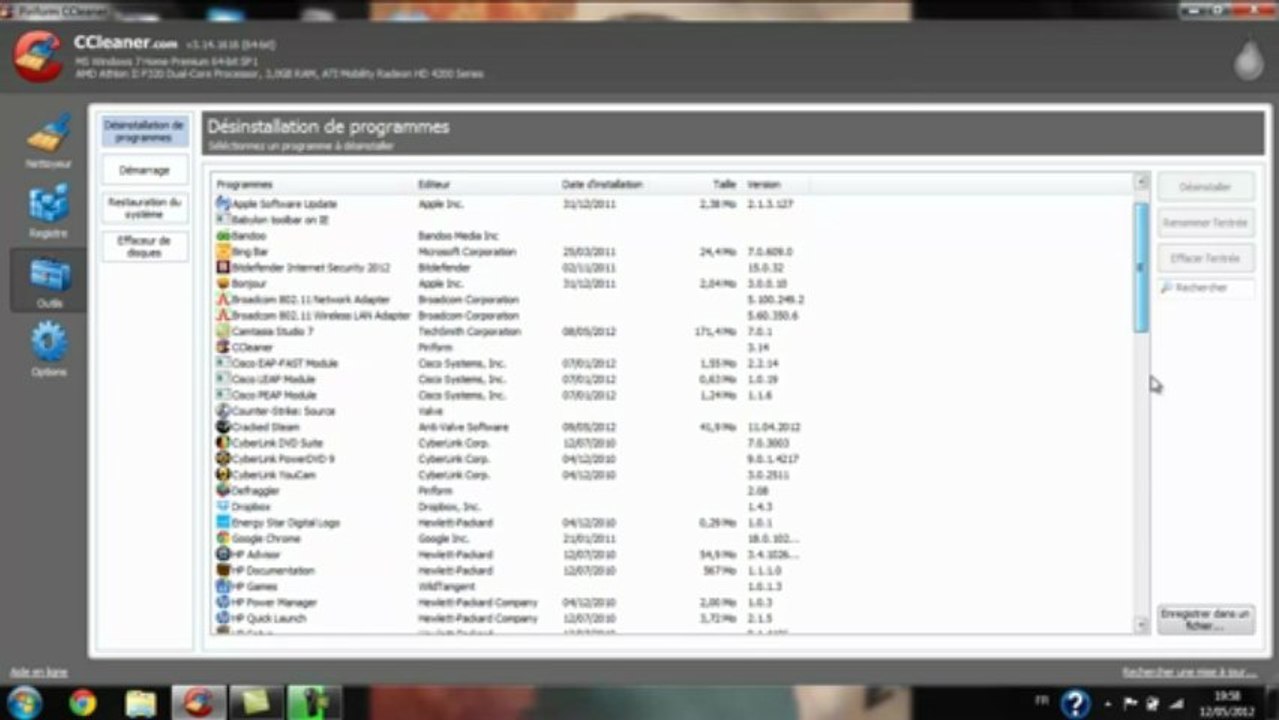Switch to the Démarrage tab
1279x720 pixels.
pos(145,170)
